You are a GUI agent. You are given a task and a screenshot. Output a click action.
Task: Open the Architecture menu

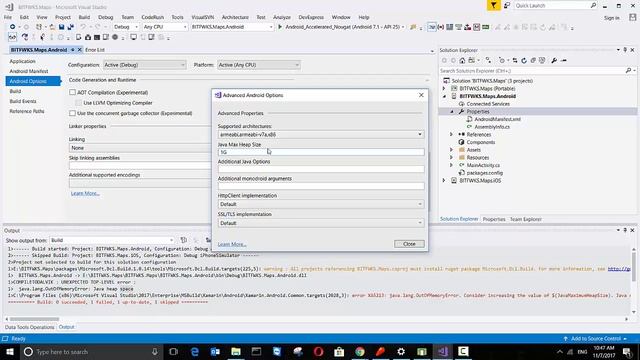tap(235, 17)
